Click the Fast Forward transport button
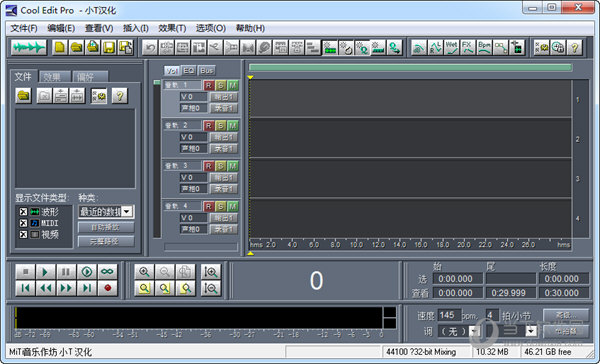 (66, 288)
